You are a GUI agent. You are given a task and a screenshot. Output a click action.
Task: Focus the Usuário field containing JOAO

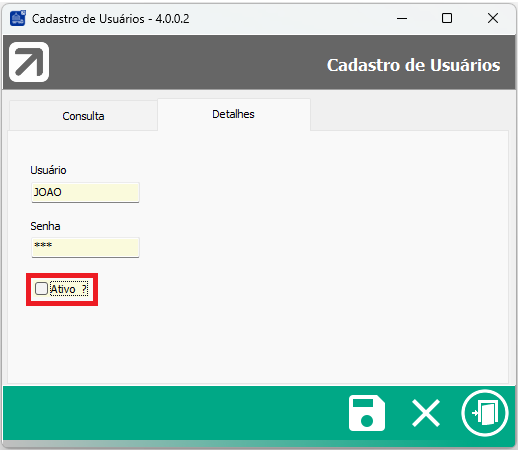pos(85,192)
